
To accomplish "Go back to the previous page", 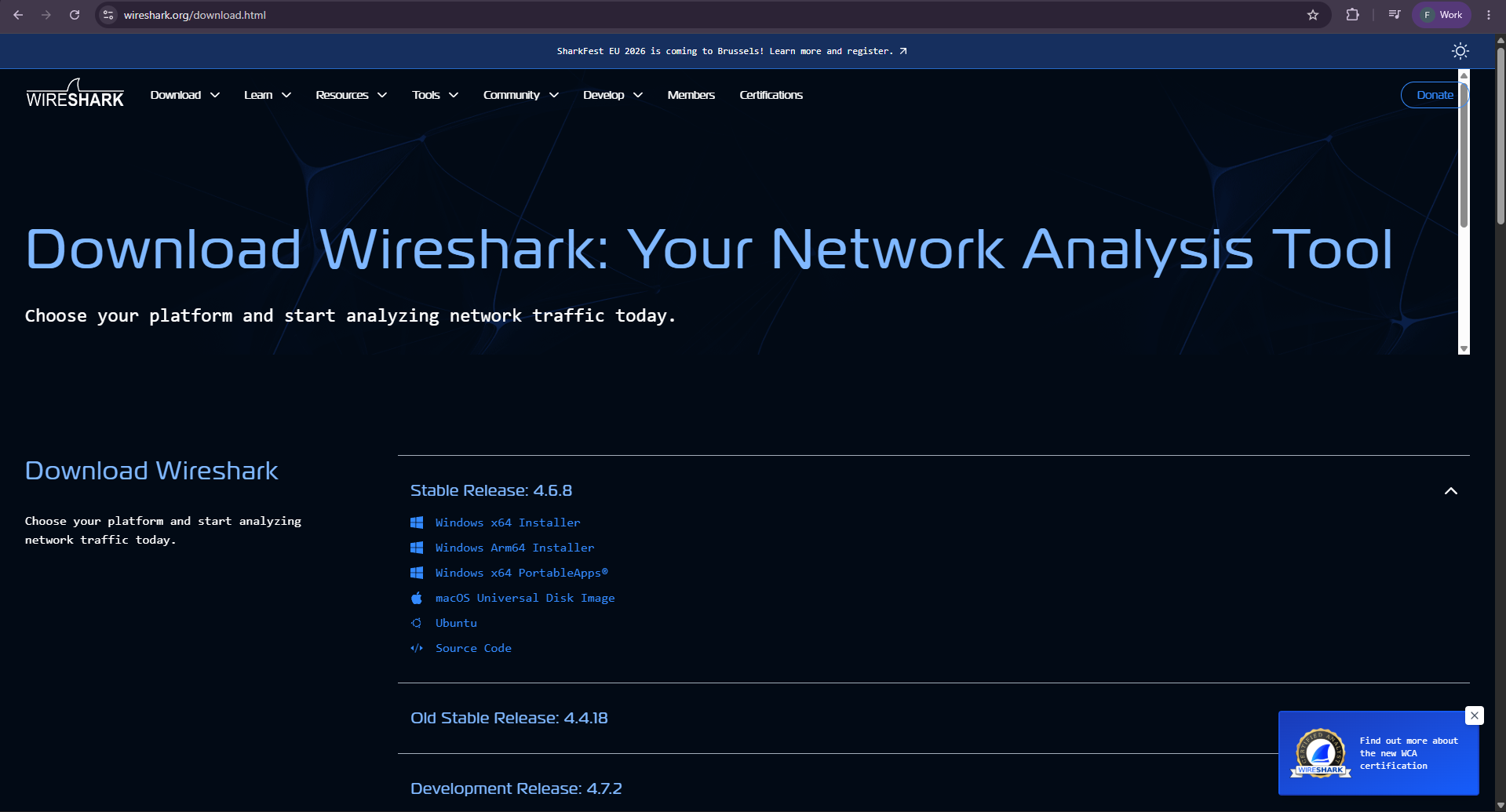I will pyautogui.click(x=18, y=15).
